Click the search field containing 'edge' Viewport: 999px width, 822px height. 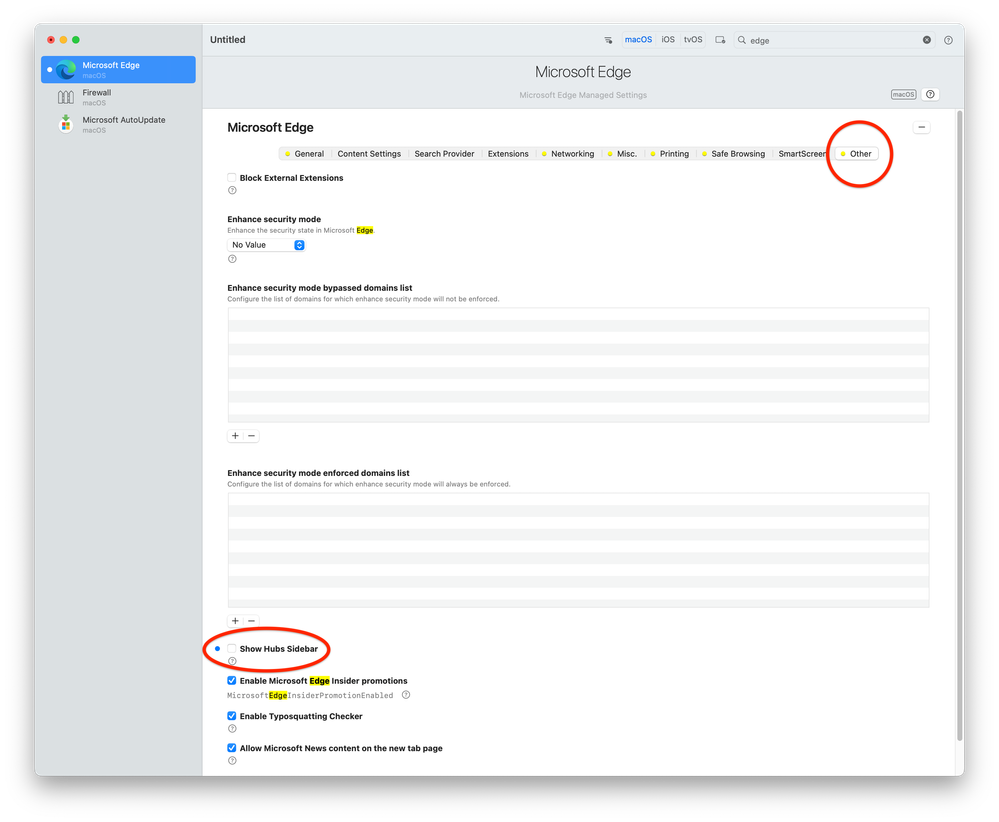[833, 40]
